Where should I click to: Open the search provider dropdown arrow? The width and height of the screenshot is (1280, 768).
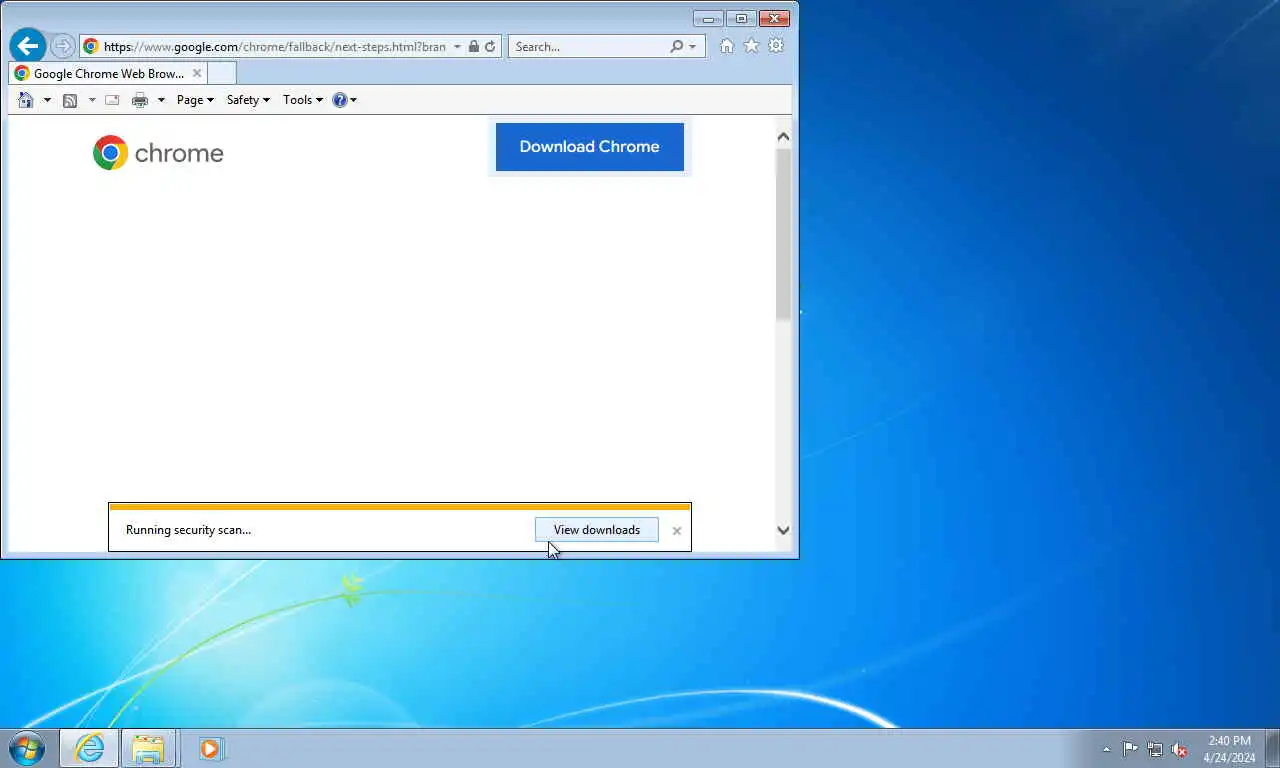[x=692, y=46]
